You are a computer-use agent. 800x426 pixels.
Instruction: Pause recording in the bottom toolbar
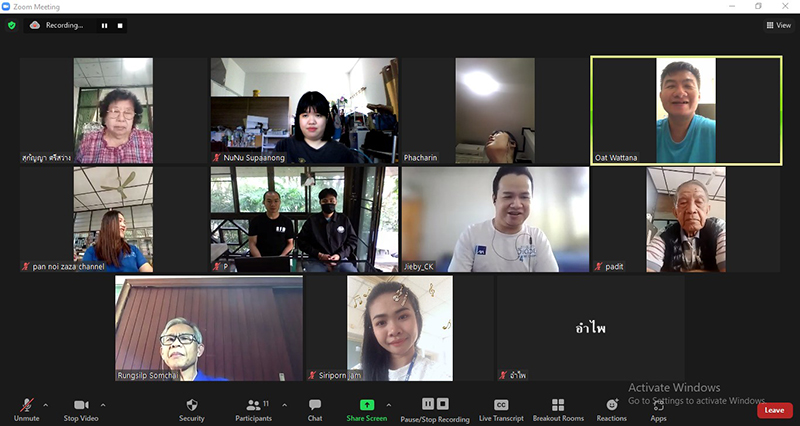(x=428, y=404)
